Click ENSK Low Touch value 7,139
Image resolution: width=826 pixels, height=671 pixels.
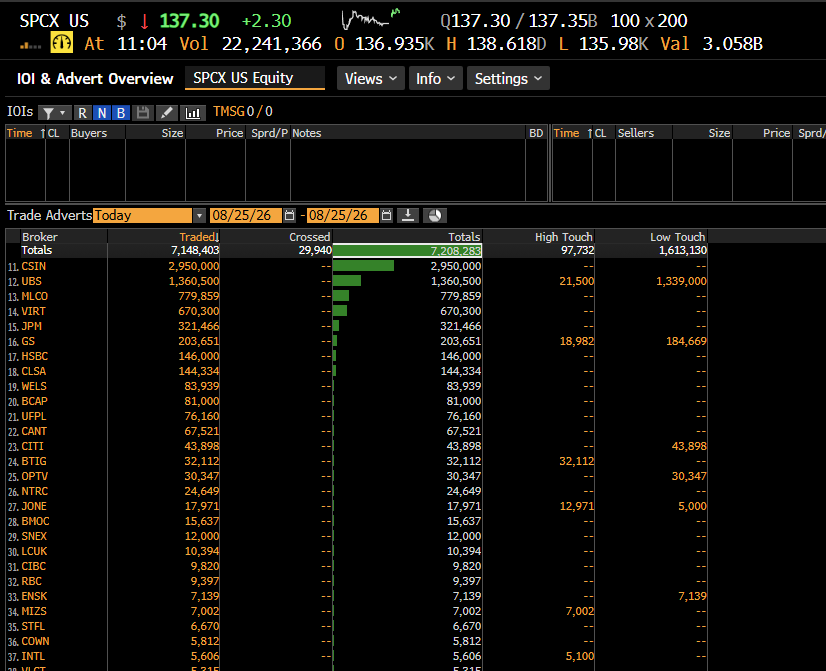(692, 597)
